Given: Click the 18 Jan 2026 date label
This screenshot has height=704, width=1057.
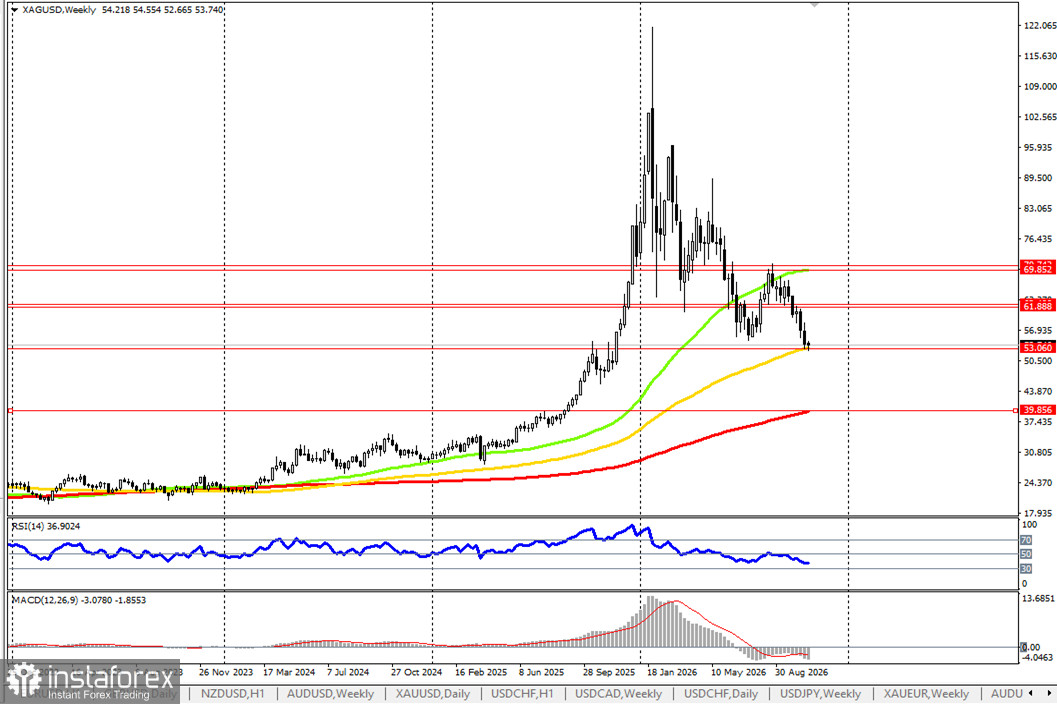Looking at the screenshot, I should [672, 672].
